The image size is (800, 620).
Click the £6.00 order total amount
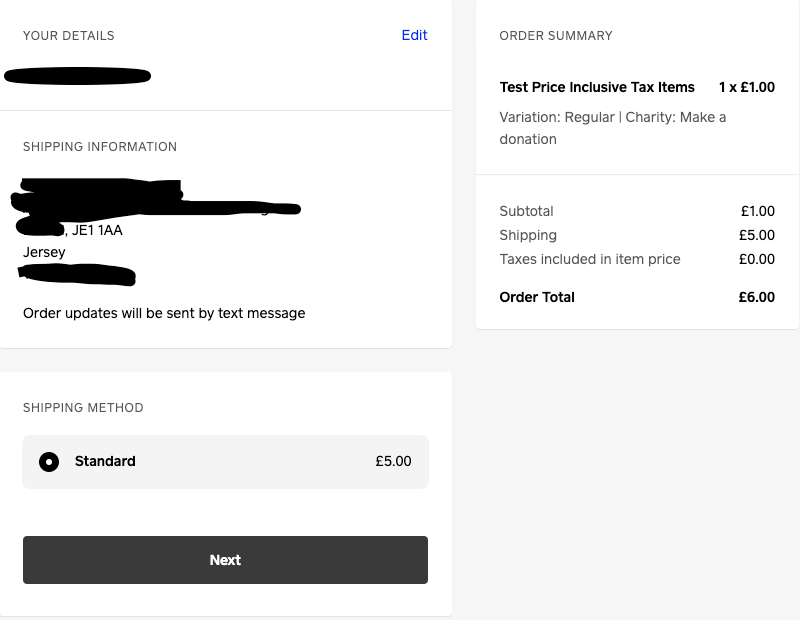757,297
